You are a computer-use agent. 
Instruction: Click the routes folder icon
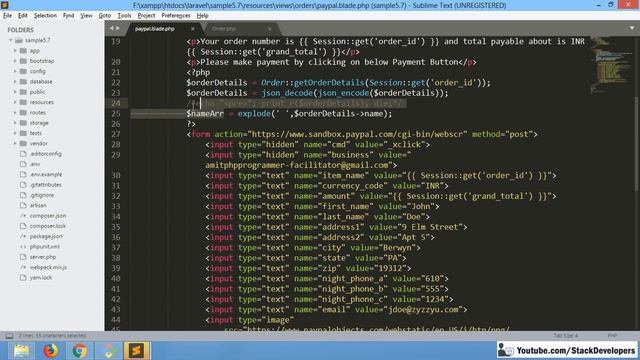[23, 112]
